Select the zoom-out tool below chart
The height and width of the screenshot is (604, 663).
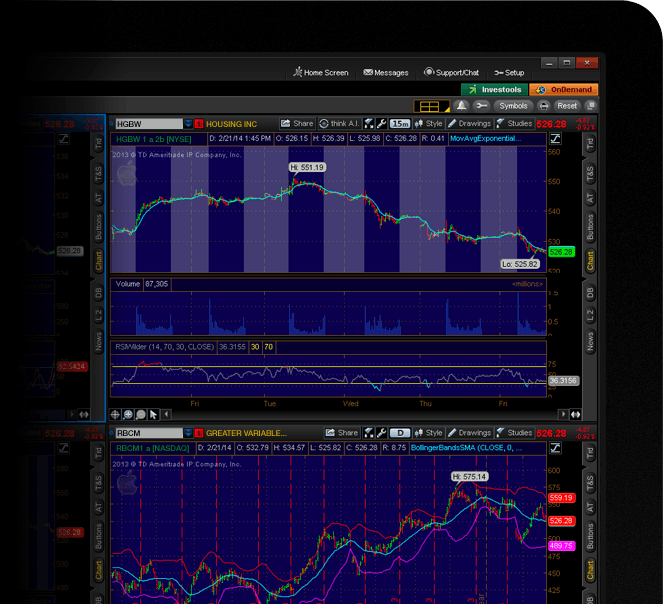[141, 415]
